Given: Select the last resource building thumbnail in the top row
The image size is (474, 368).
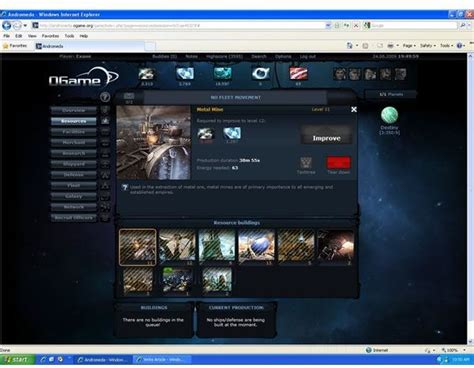Looking at the screenshot, I should [x=336, y=247].
